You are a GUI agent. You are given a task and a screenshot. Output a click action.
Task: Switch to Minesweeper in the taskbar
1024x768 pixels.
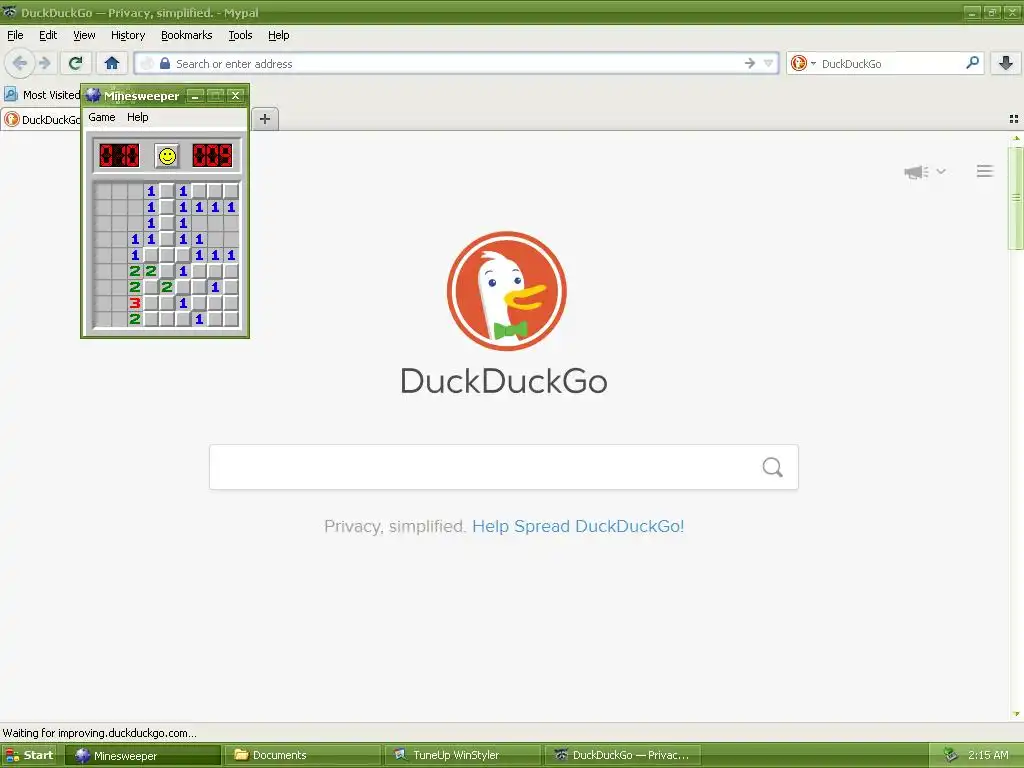tap(143, 756)
